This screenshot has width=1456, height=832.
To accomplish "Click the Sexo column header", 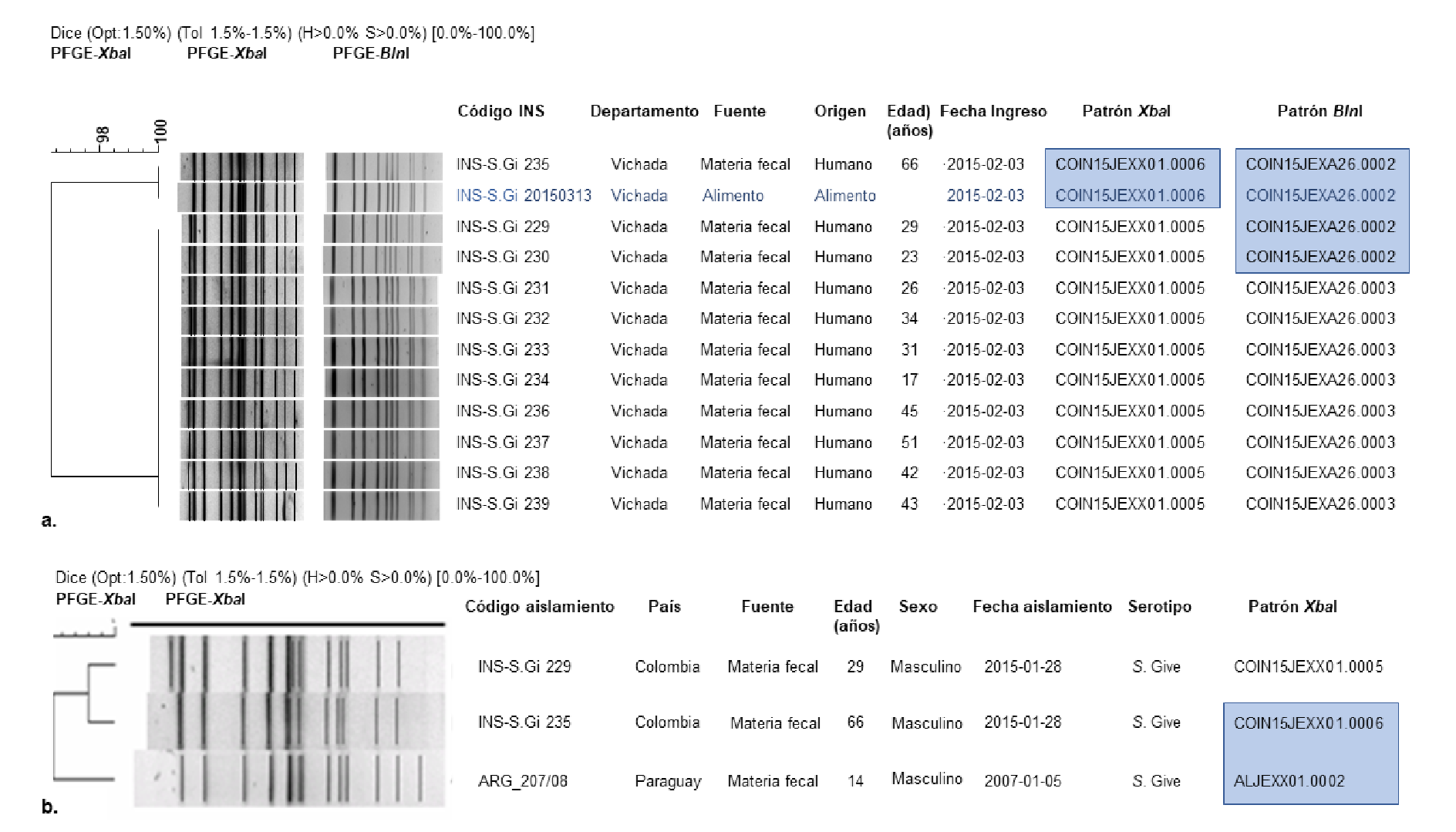I will (918, 607).
